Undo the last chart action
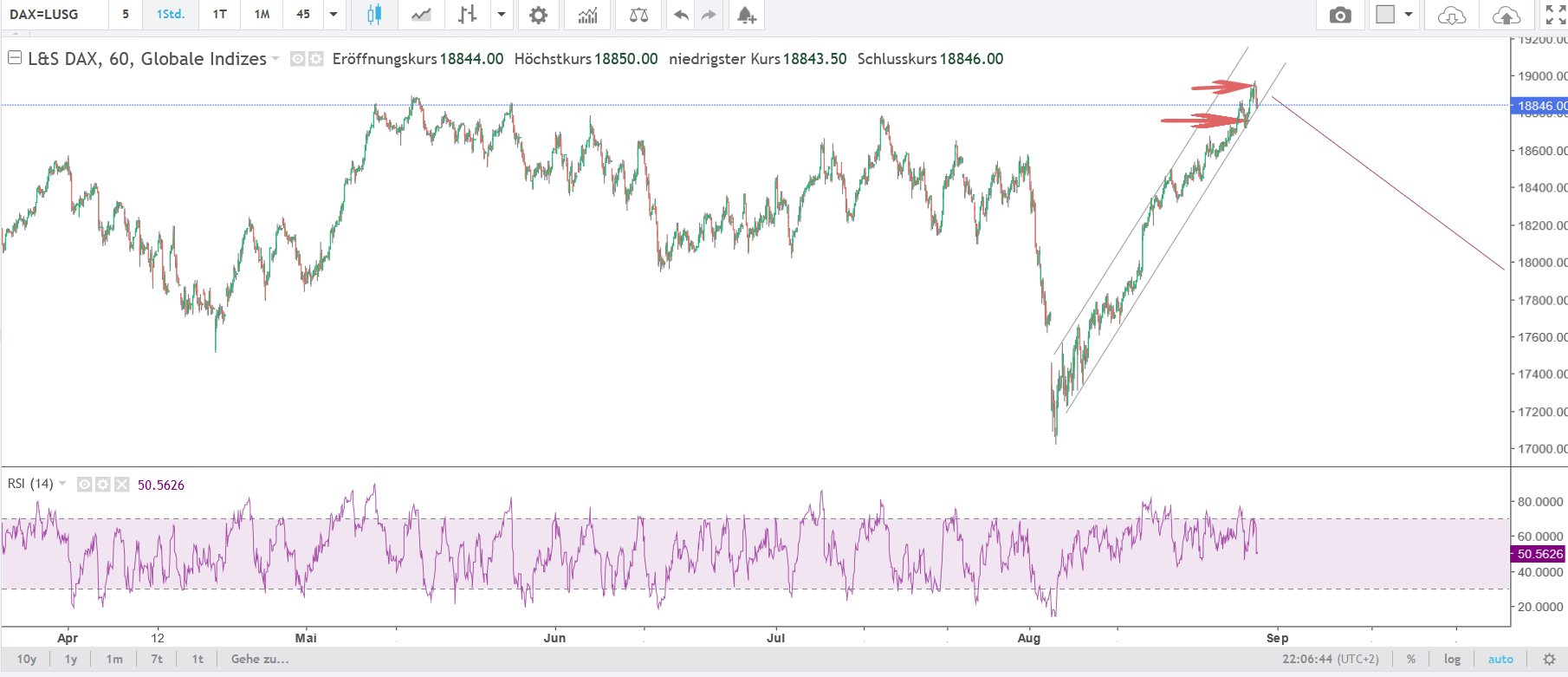This screenshot has height=677, width=1568. [x=682, y=15]
